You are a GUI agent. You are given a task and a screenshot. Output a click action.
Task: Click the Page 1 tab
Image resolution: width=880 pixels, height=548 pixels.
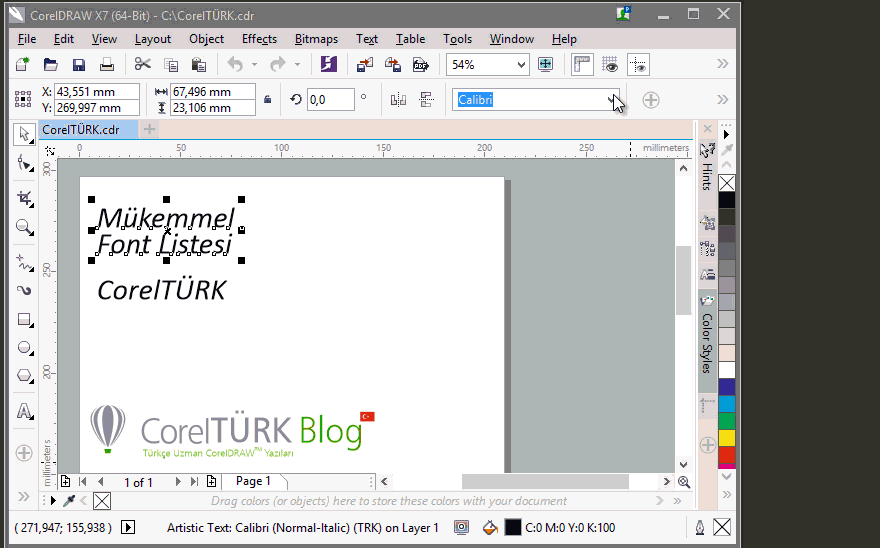pyautogui.click(x=253, y=481)
